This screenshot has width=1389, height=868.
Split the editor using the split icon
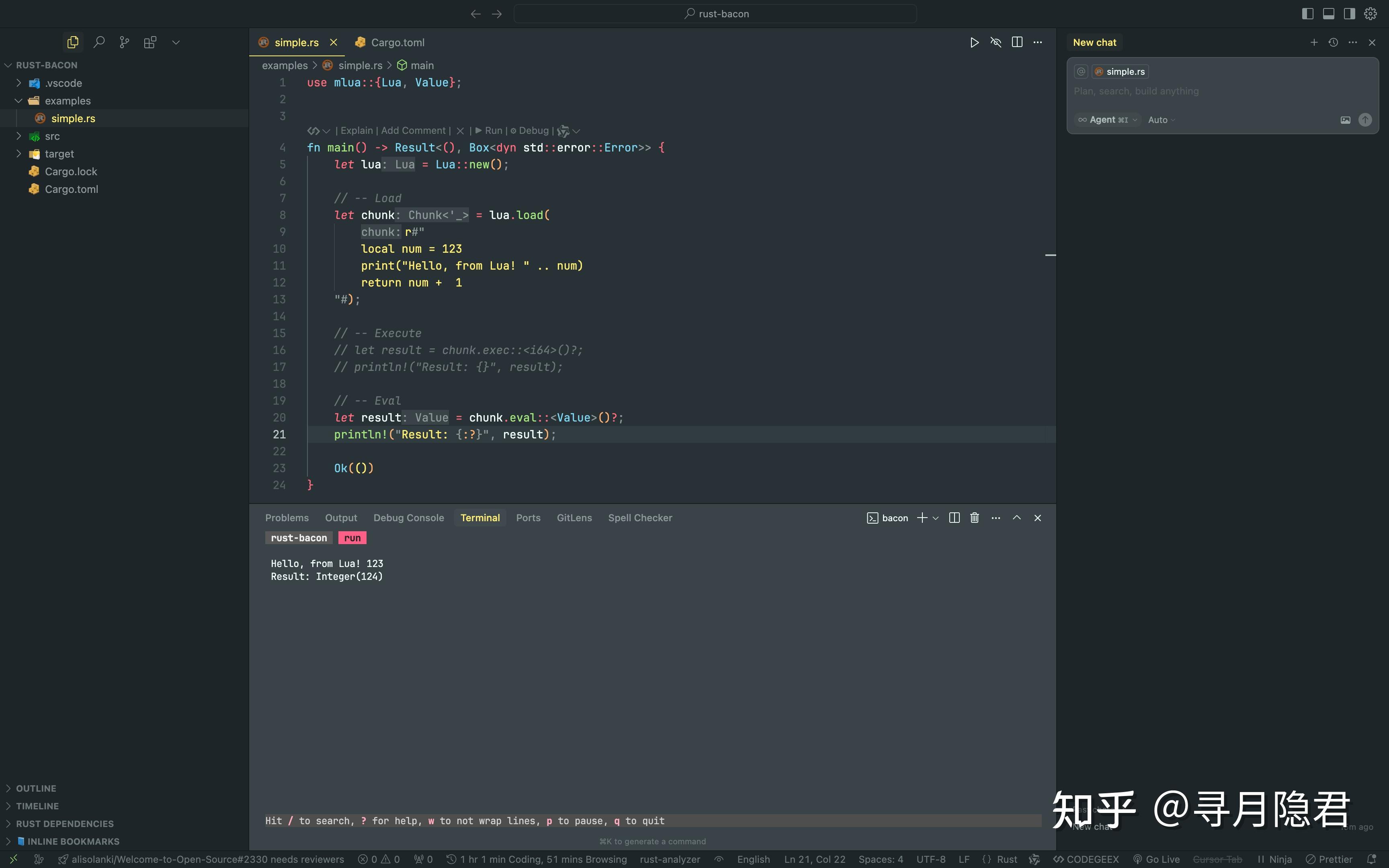point(1017,42)
